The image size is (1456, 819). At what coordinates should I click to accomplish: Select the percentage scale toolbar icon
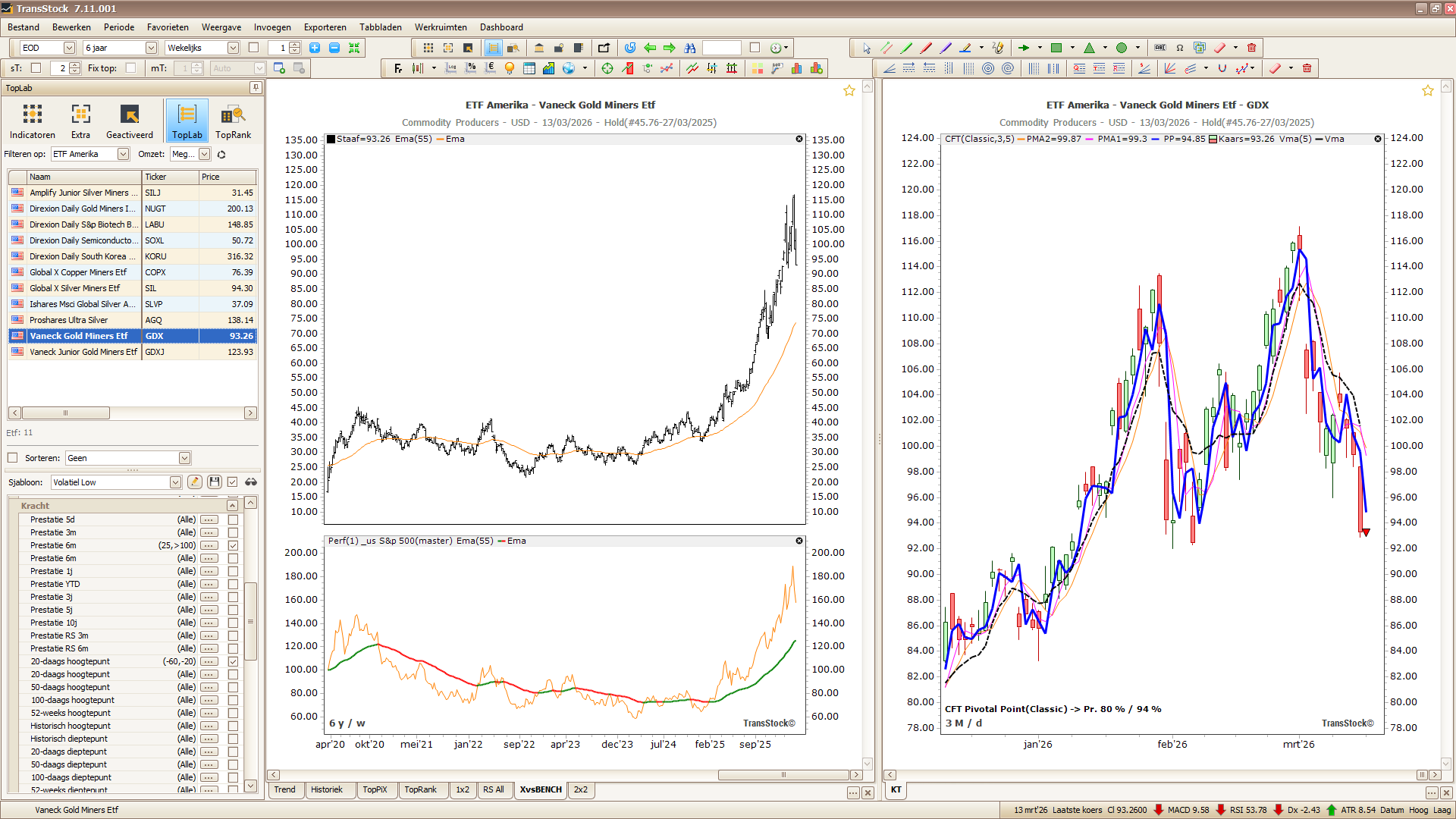pos(470,68)
